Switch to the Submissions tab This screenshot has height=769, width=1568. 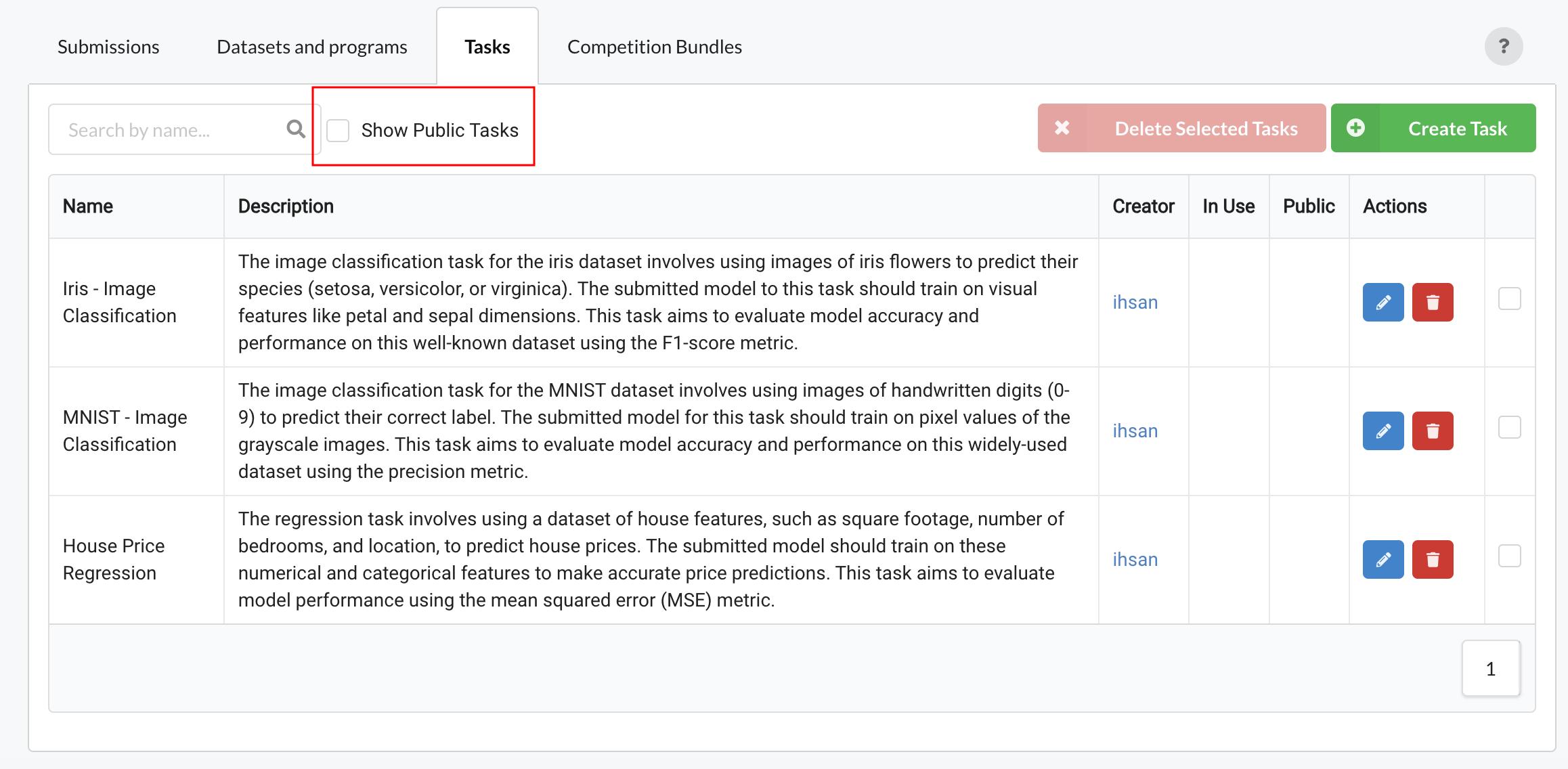tap(108, 47)
